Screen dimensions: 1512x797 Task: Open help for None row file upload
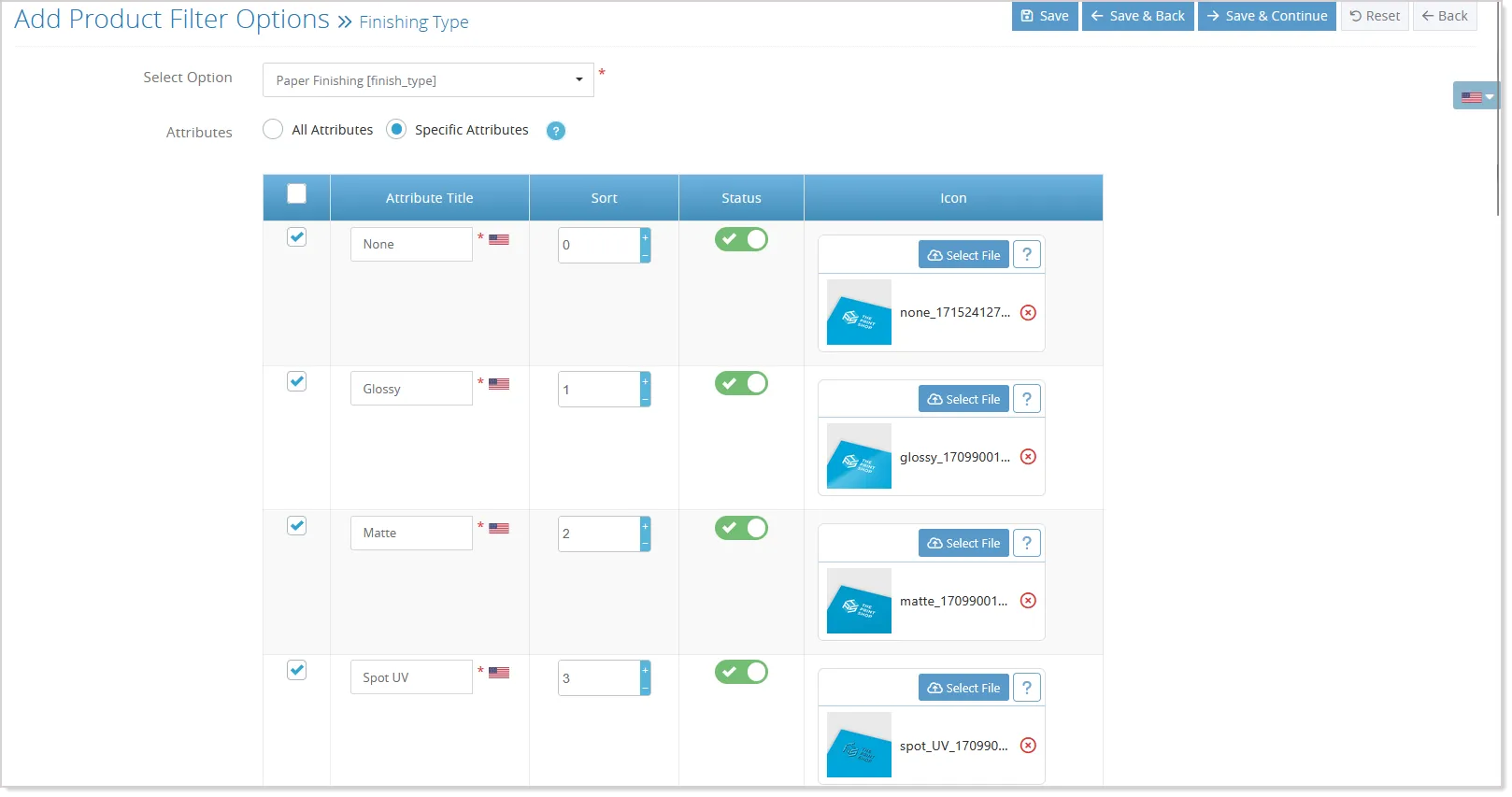tap(1027, 255)
